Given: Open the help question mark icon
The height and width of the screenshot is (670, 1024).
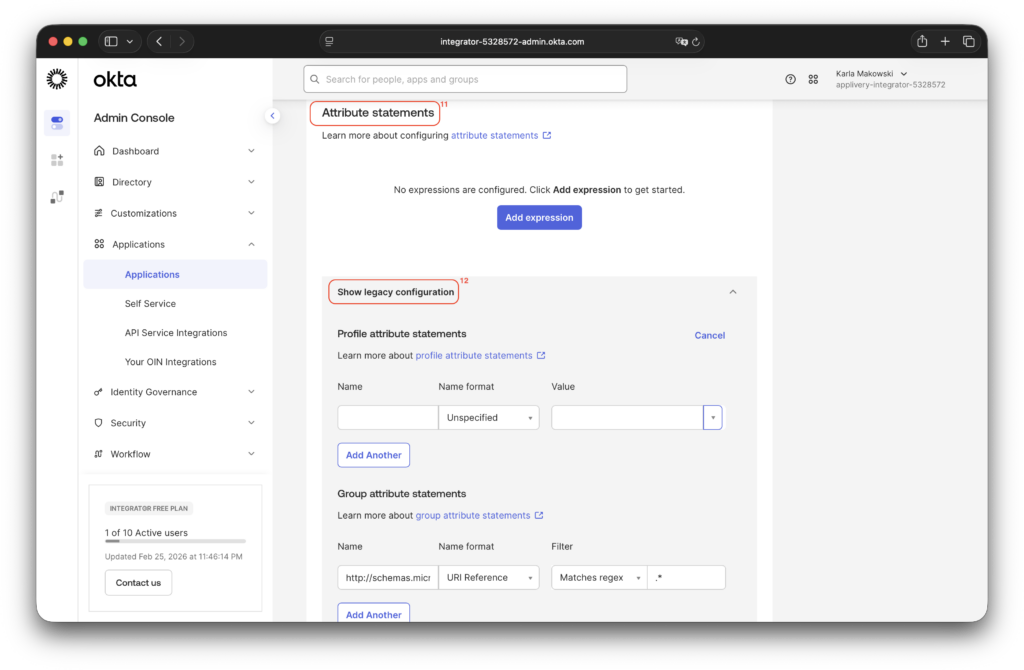Looking at the screenshot, I should tap(790, 79).
